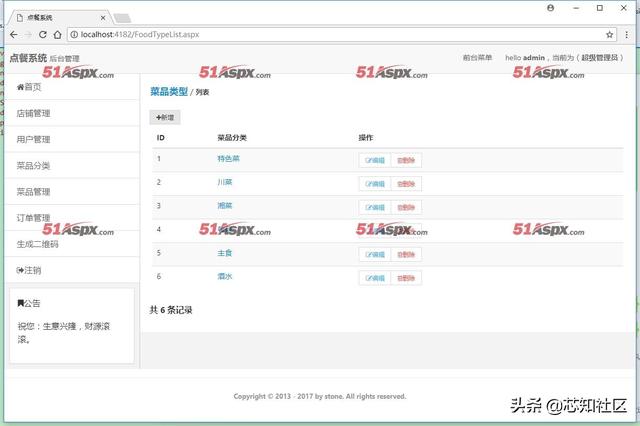Bookmark this page with the star icon

609,35
